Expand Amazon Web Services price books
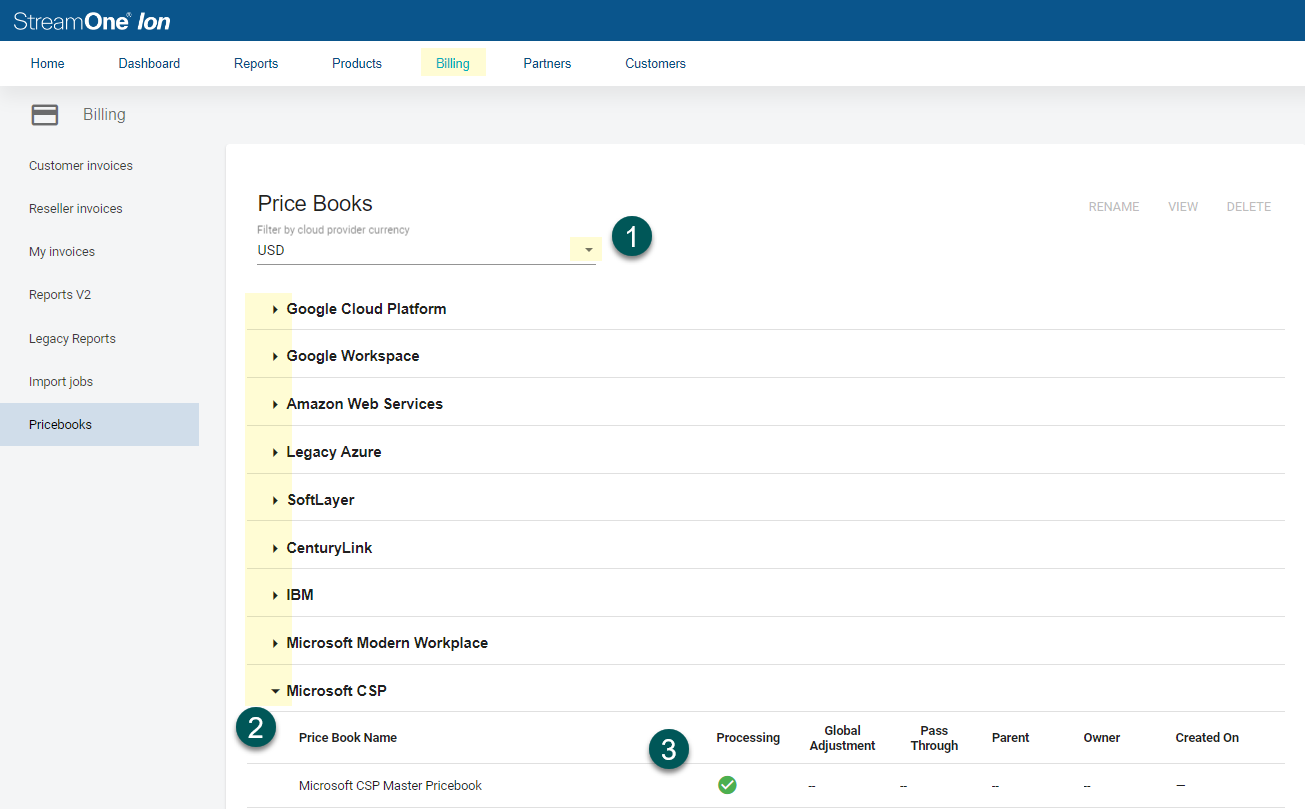Viewport: 1305px width, 809px height. (275, 404)
